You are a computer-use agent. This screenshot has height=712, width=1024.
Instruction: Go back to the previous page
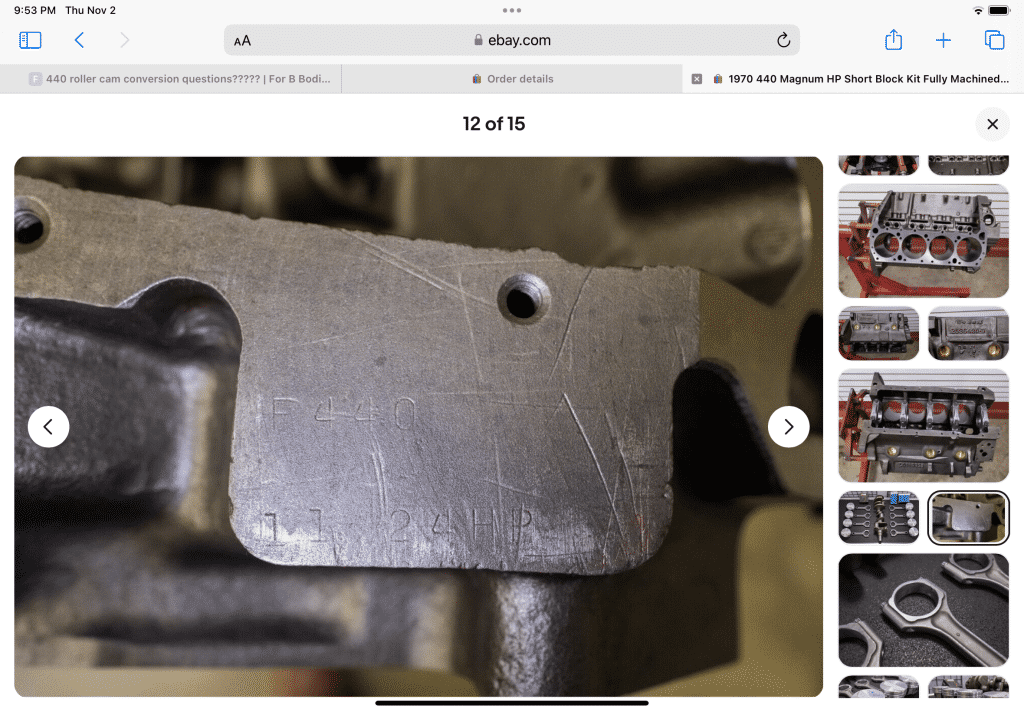(79, 40)
